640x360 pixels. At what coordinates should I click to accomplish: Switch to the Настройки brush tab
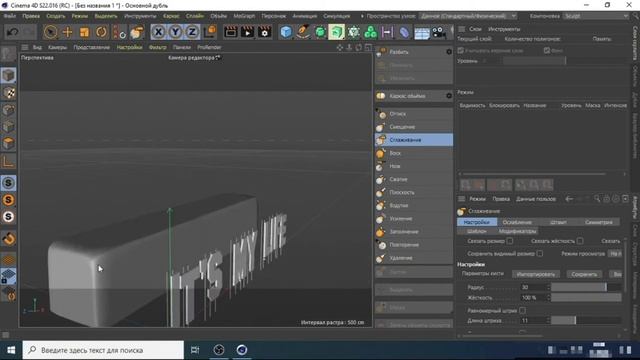coord(477,222)
